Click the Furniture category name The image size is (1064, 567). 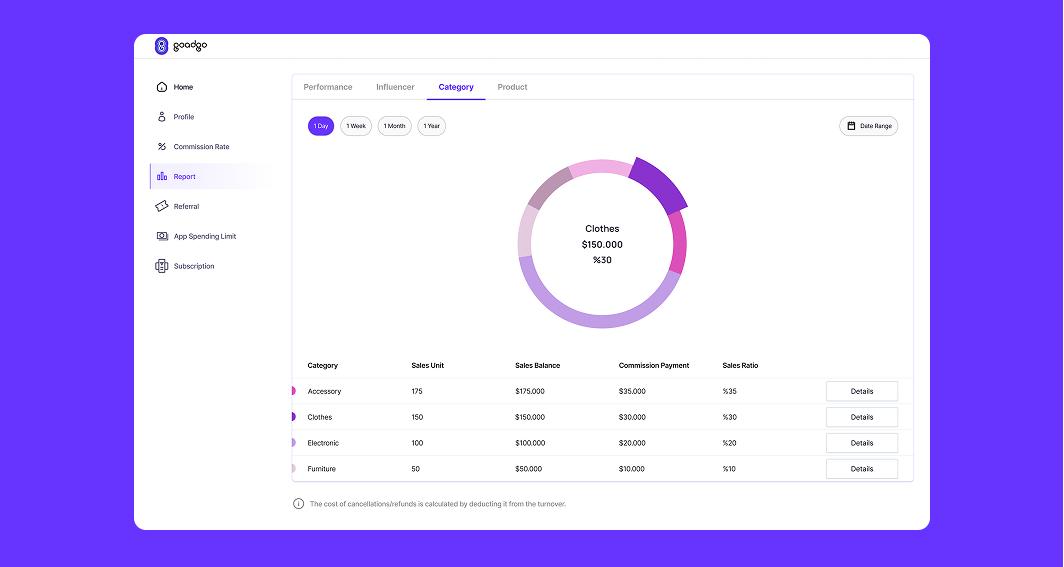coord(322,469)
